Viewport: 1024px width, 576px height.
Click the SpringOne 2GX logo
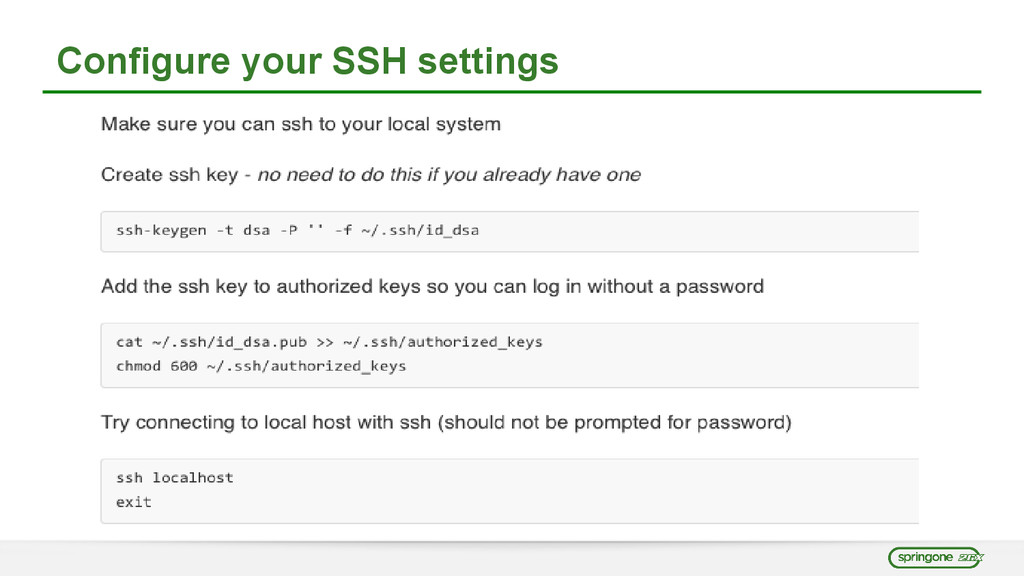click(x=937, y=557)
